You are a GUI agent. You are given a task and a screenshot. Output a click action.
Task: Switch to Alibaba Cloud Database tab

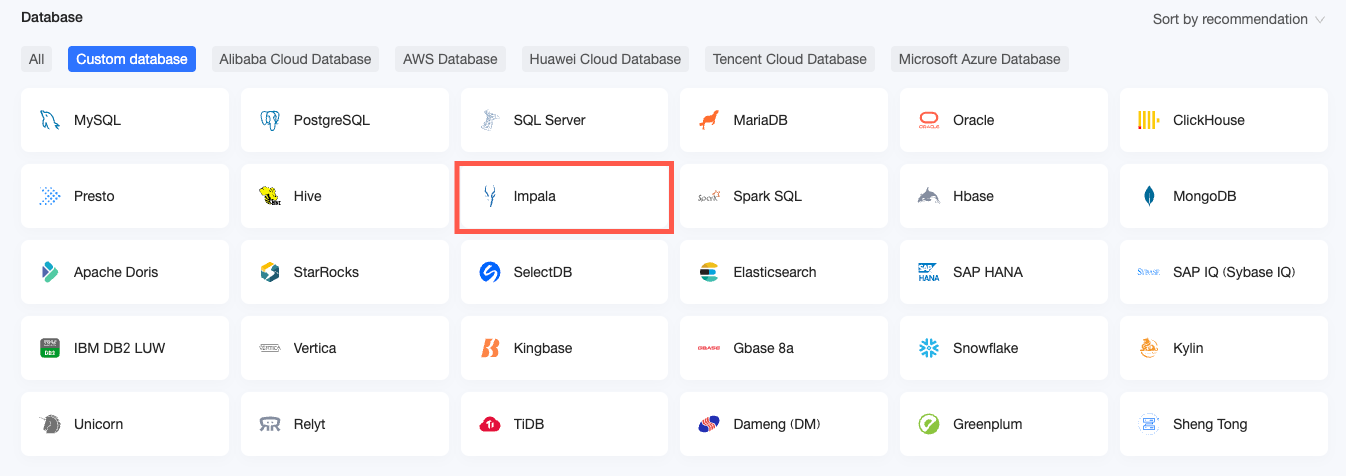pos(295,59)
